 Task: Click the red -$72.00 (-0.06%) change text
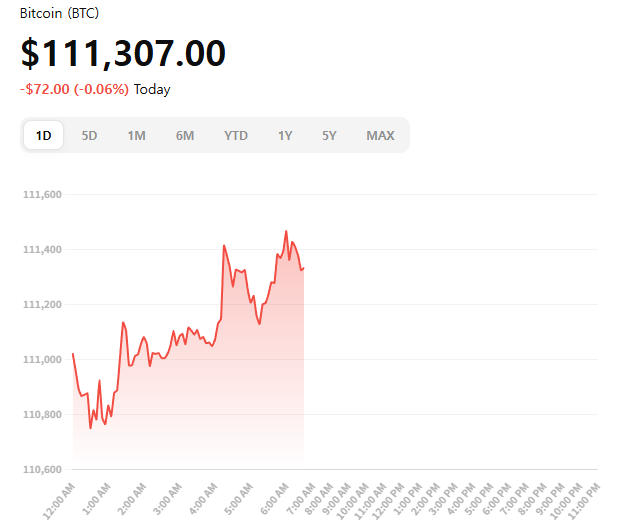pyautogui.click(x=74, y=89)
